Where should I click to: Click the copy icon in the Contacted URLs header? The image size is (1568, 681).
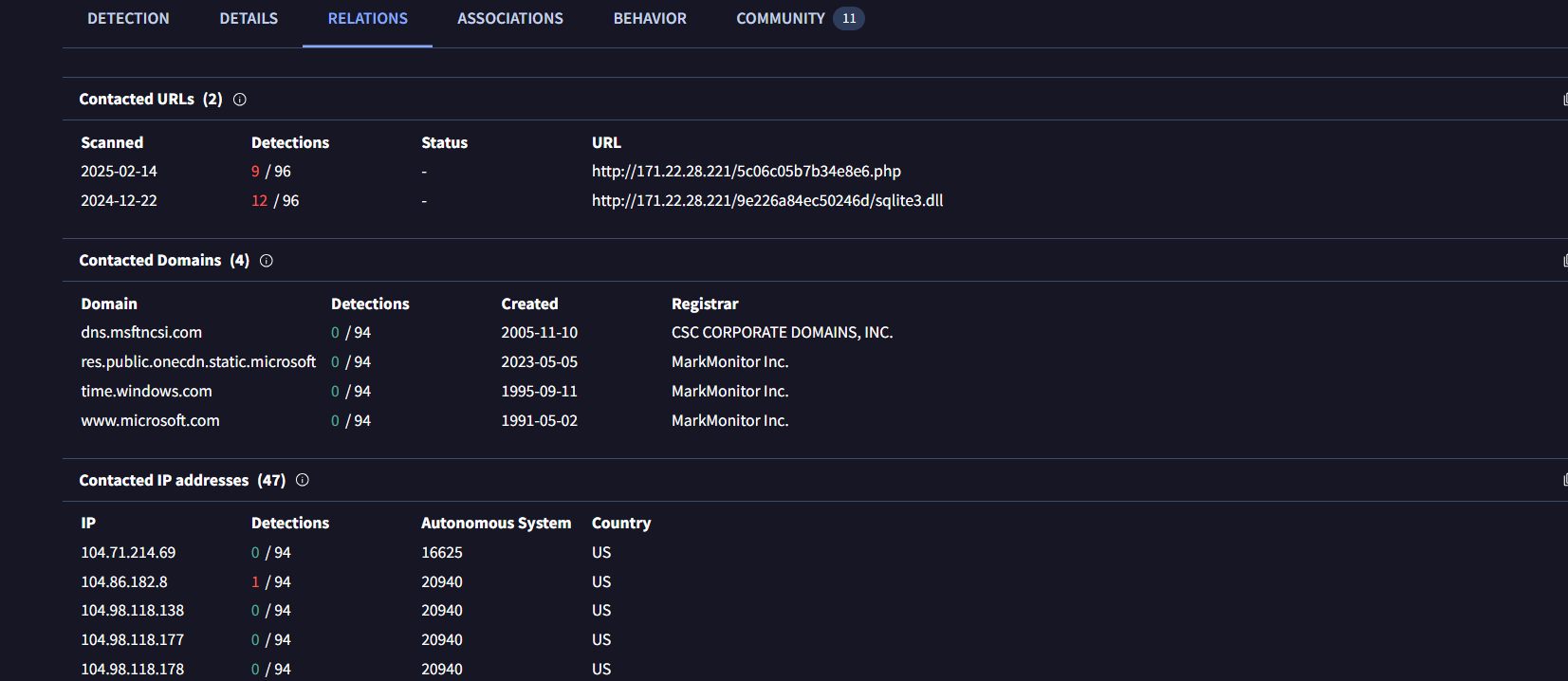(1564, 100)
